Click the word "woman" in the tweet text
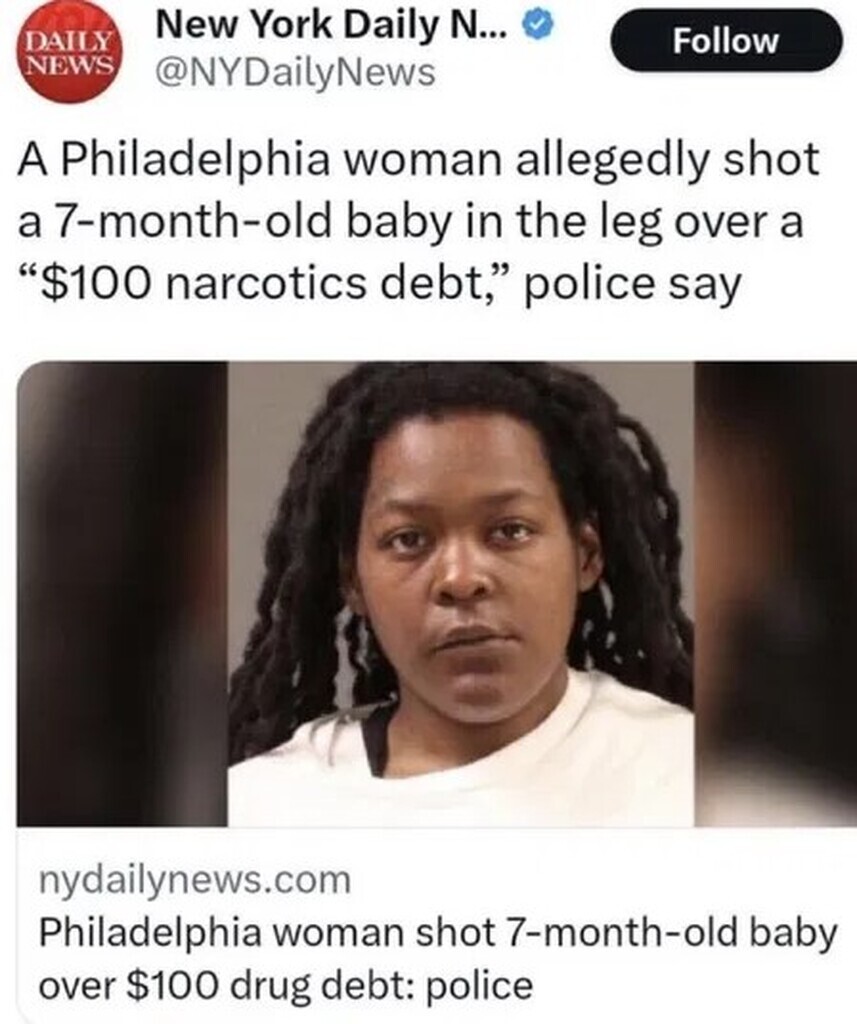The height and width of the screenshot is (1024, 857). [423, 160]
